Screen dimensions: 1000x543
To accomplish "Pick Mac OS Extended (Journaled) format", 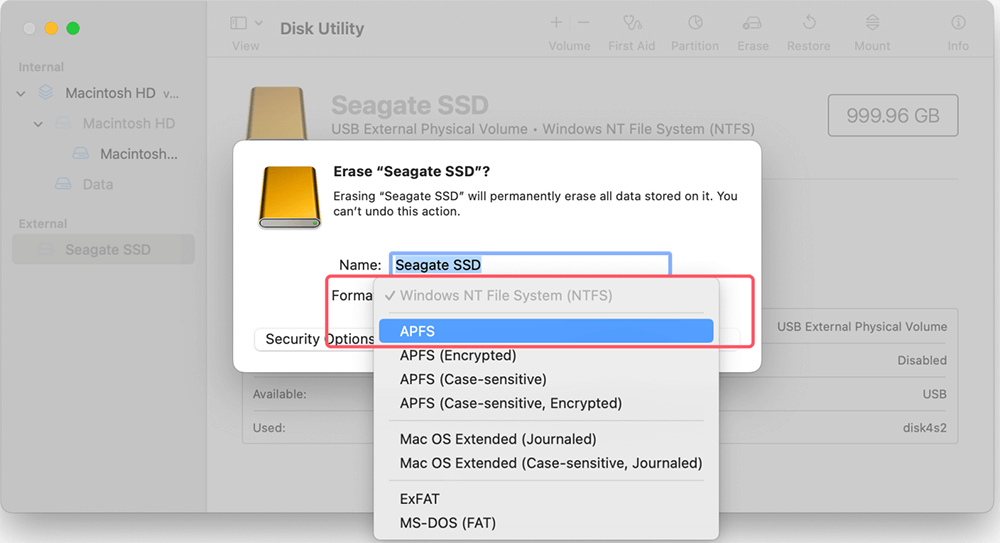I will click(x=497, y=439).
